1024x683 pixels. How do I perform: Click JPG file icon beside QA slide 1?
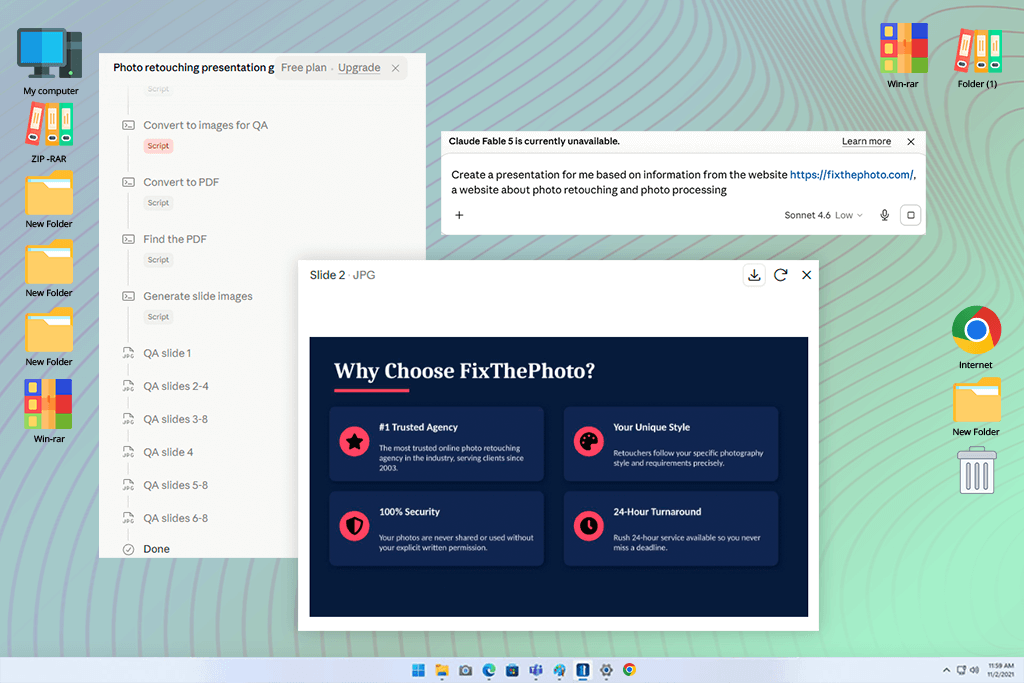click(129, 353)
